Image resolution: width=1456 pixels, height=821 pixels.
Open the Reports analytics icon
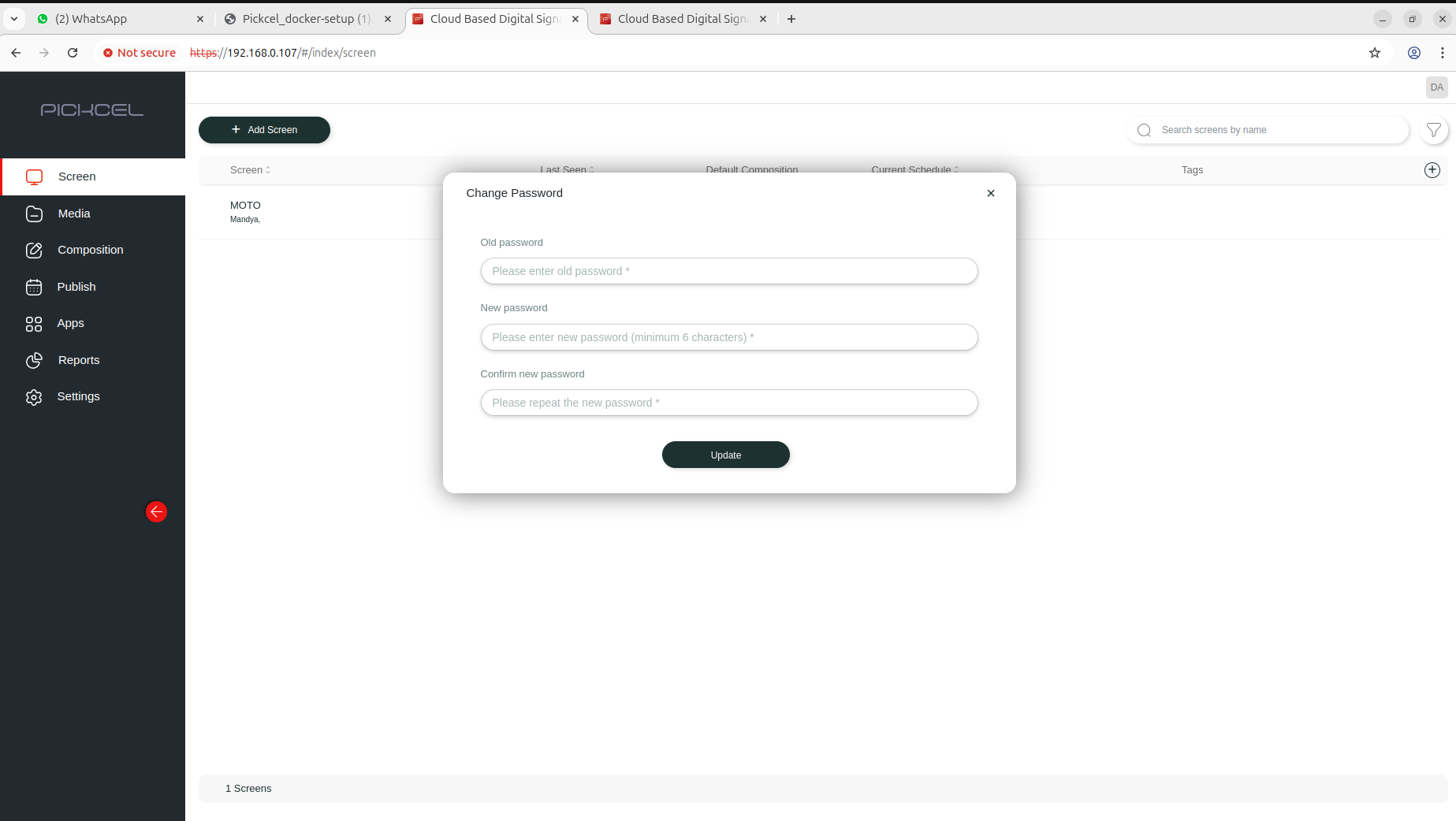[x=34, y=360]
